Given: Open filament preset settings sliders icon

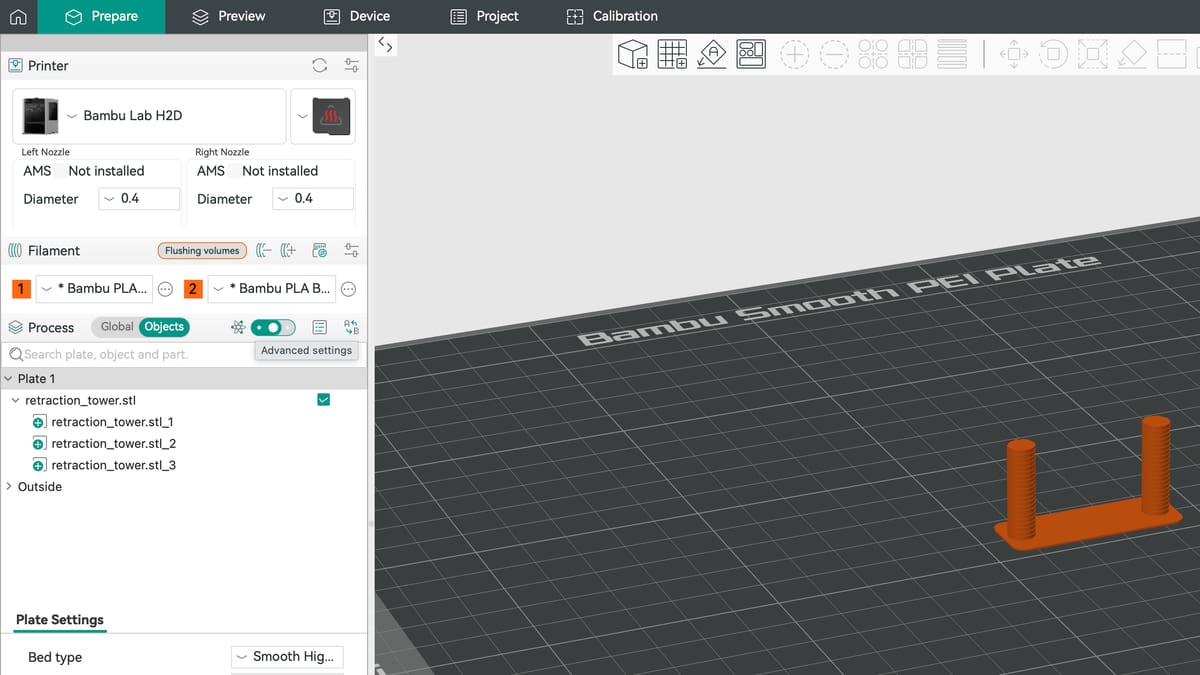Looking at the screenshot, I should [351, 250].
